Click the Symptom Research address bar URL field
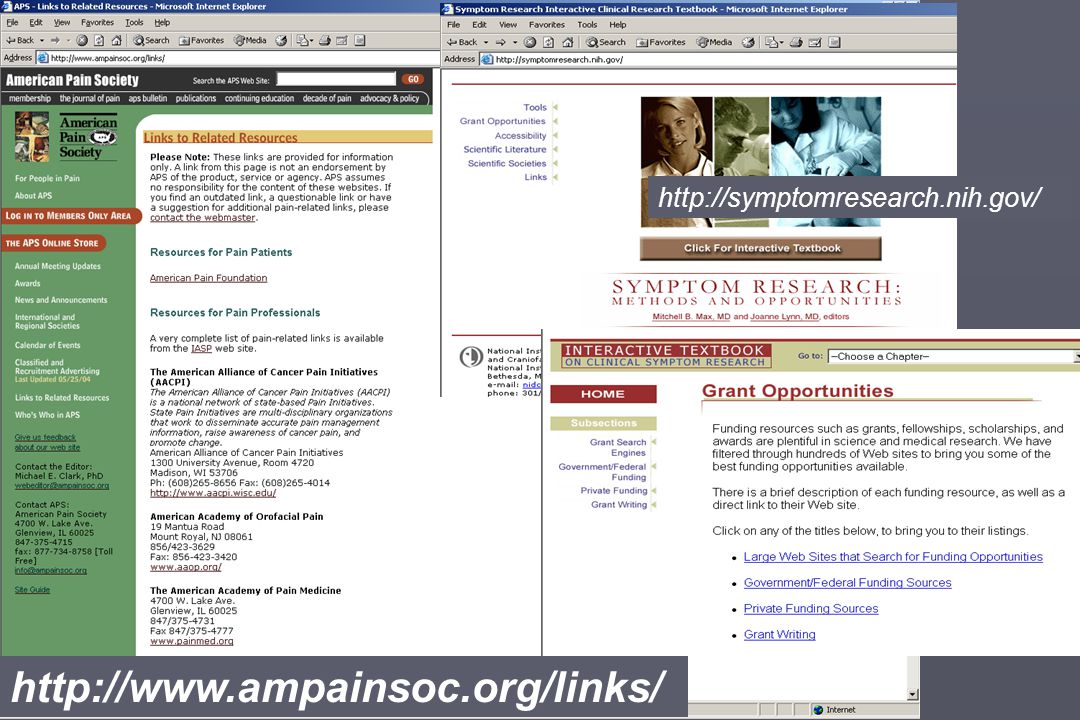This screenshot has width=1080, height=720. click(718, 60)
